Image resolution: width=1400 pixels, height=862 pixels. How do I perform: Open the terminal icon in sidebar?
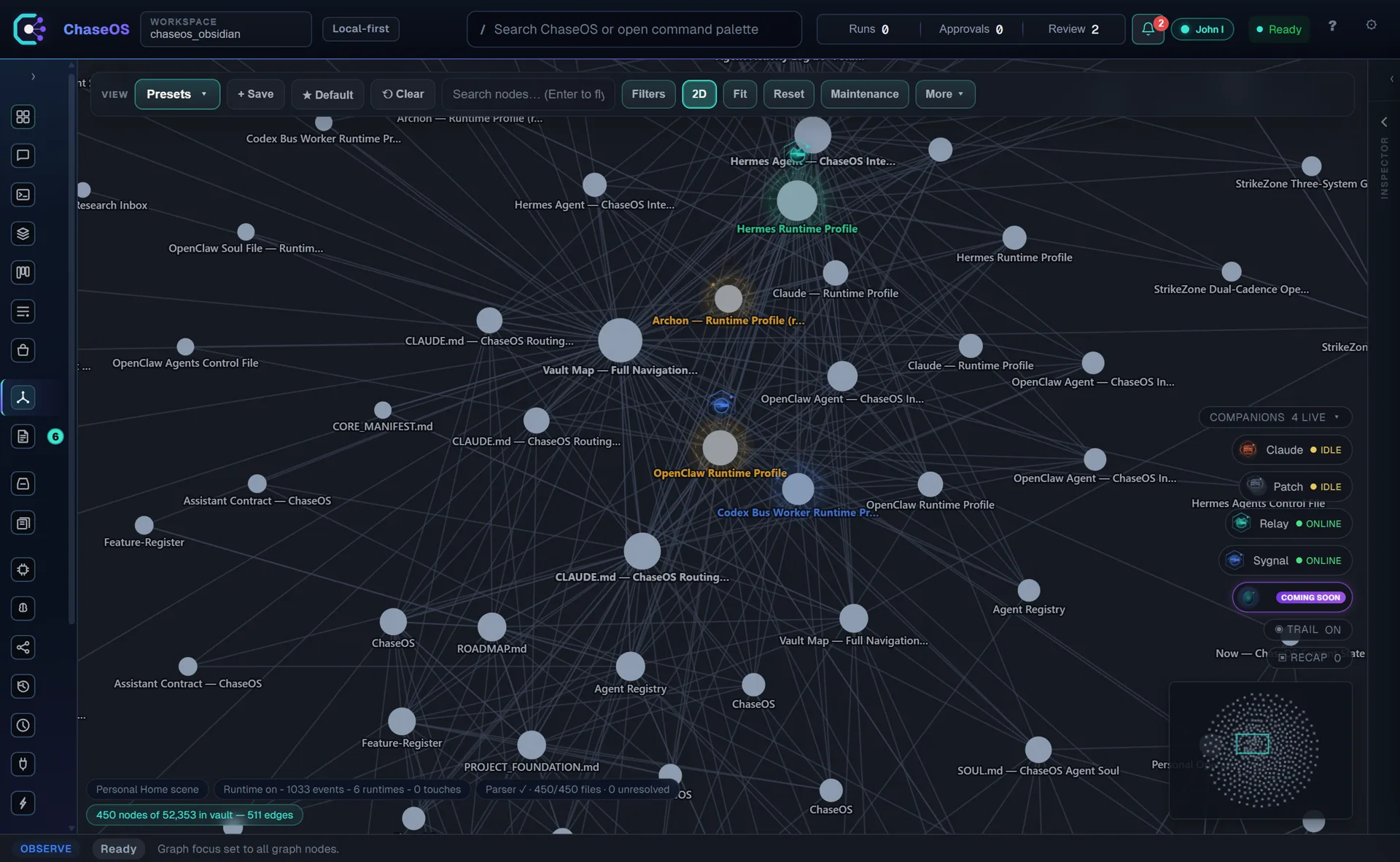[23, 195]
